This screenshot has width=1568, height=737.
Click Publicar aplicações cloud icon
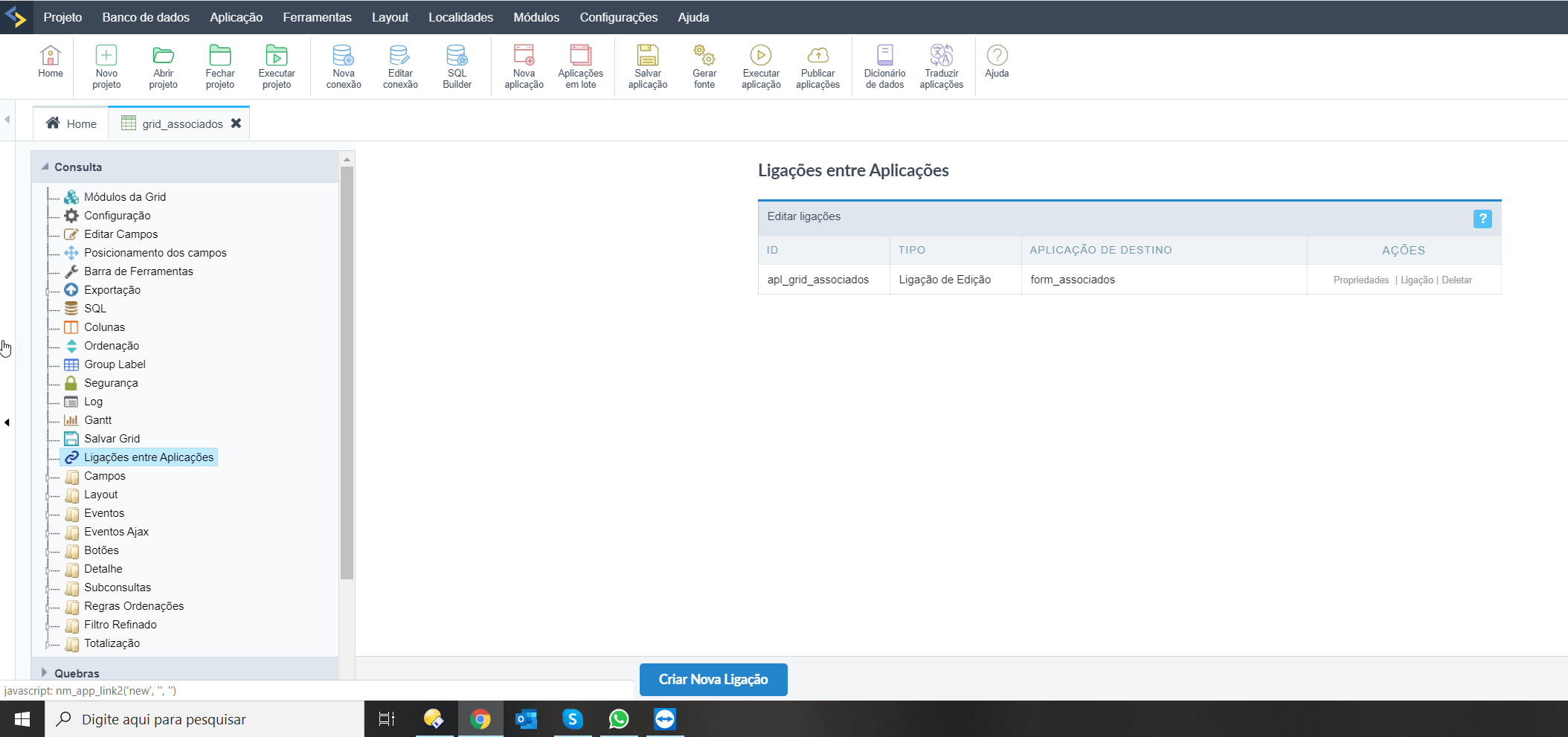coord(818,66)
